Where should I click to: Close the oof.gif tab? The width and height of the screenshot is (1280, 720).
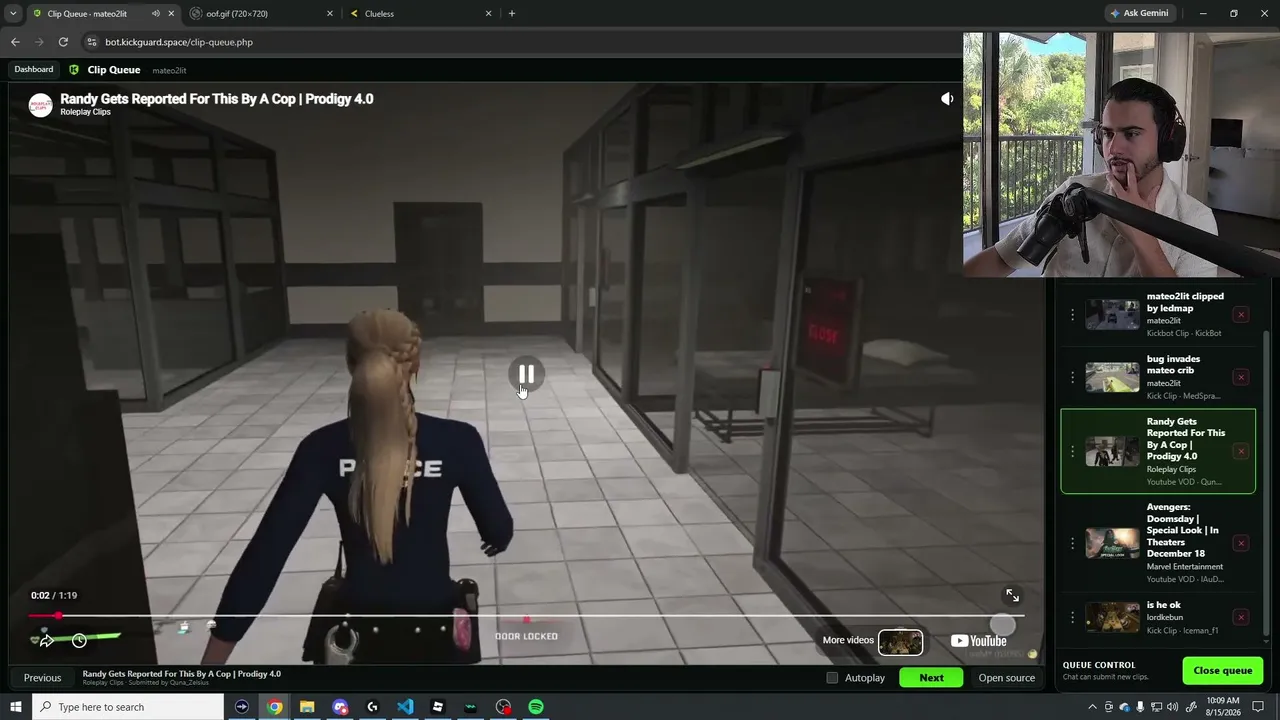click(x=330, y=14)
